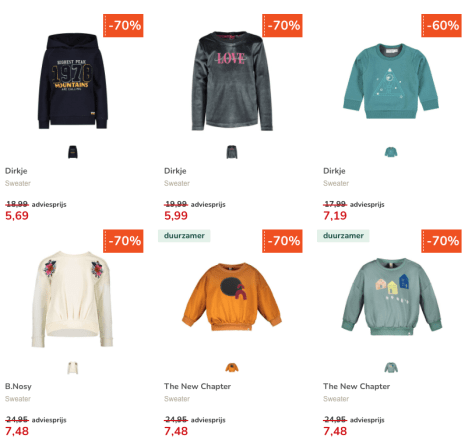Click the -60% discount badge
This screenshot has height=445, width=475.
[x=441, y=25]
